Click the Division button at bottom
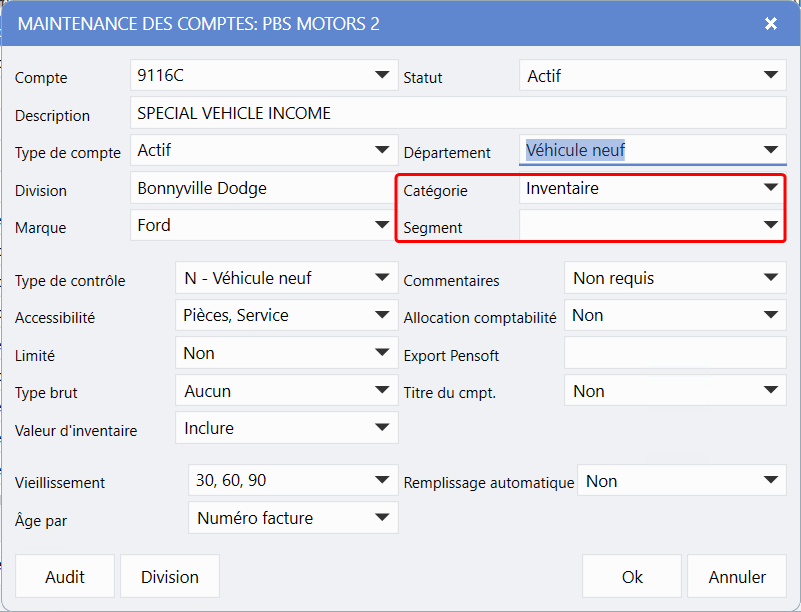The height and width of the screenshot is (612, 801). (x=170, y=577)
